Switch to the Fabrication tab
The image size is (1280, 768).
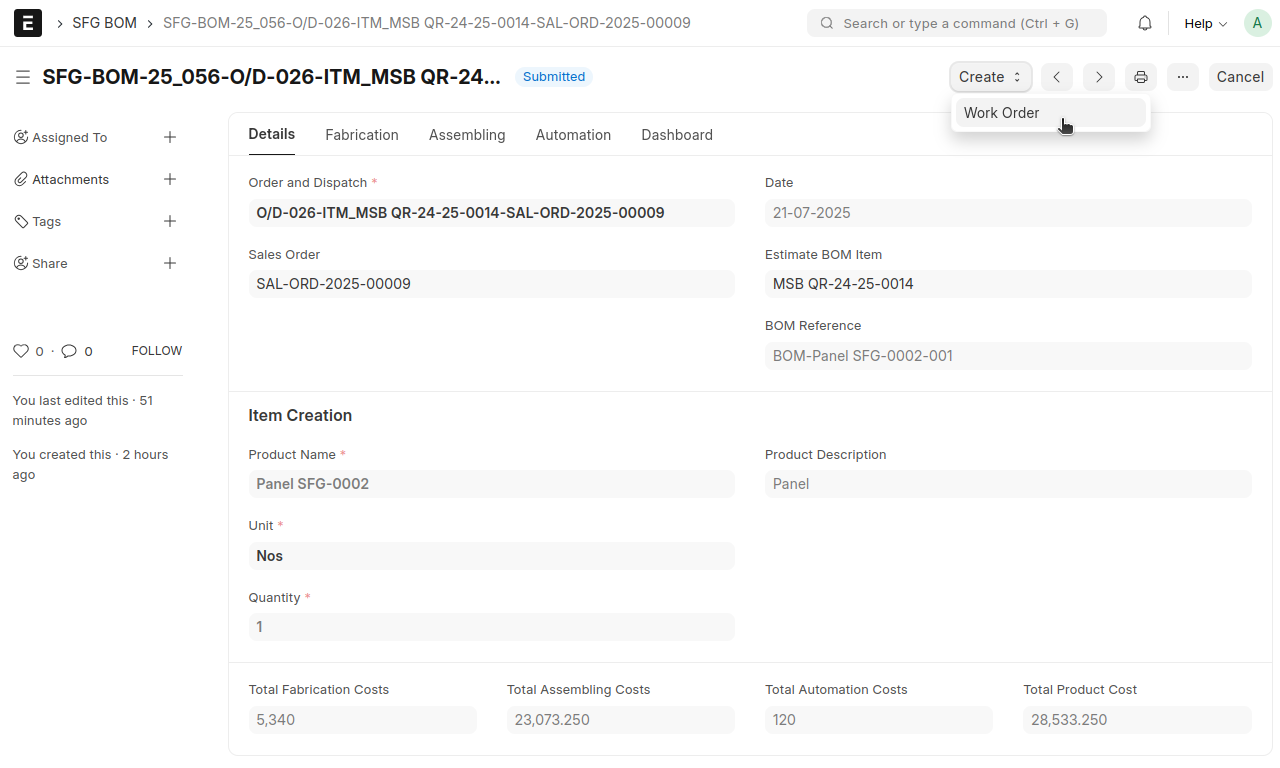(362, 135)
